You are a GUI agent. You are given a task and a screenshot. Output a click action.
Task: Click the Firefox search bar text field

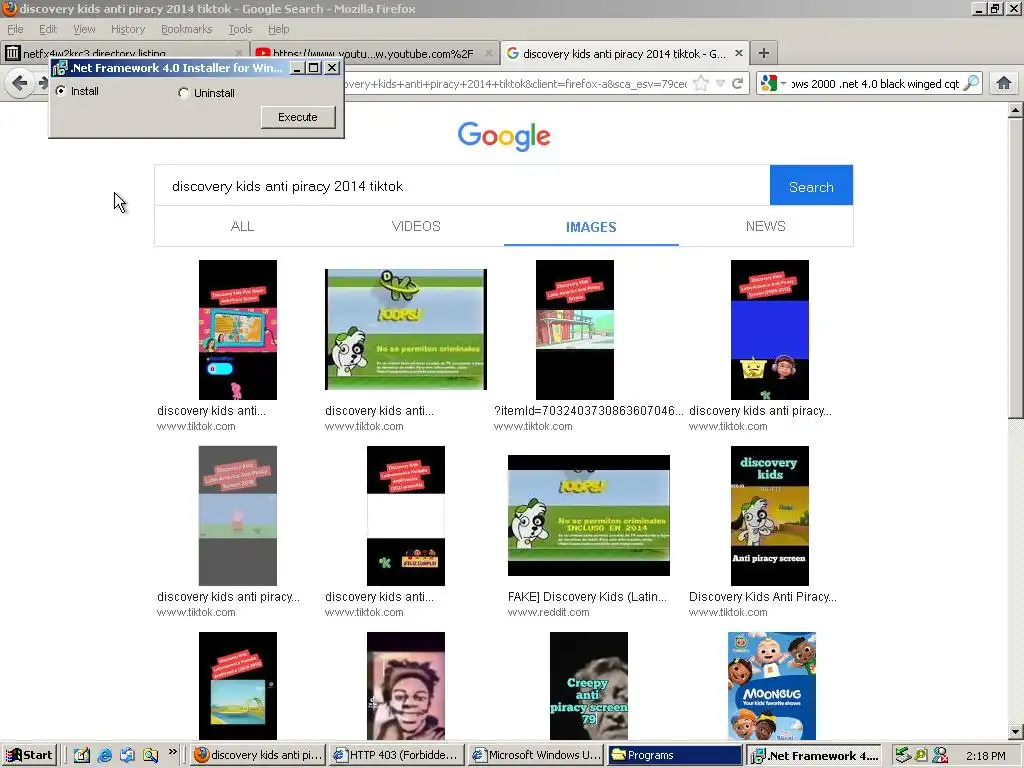[x=875, y=84]
